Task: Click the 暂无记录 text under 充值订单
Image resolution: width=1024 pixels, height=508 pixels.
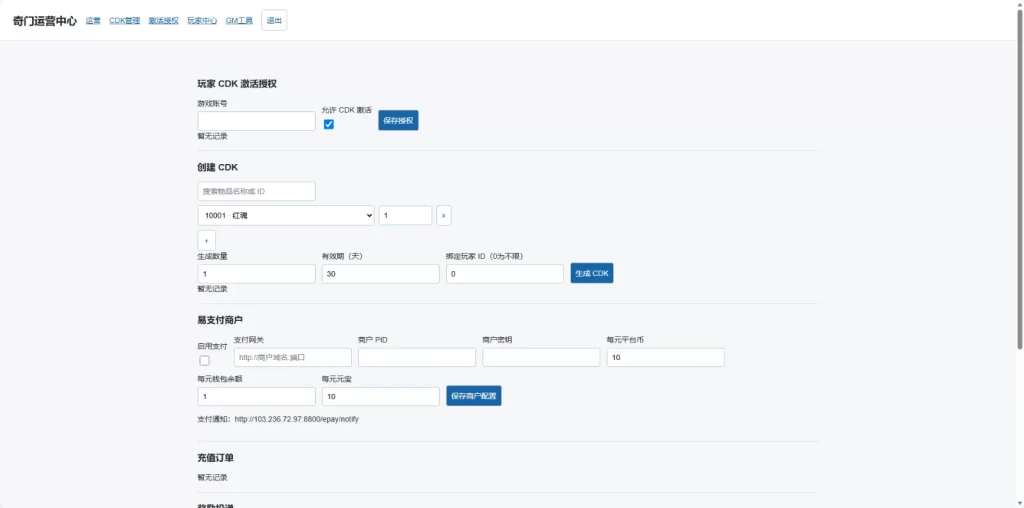Action: coord(212,477)
